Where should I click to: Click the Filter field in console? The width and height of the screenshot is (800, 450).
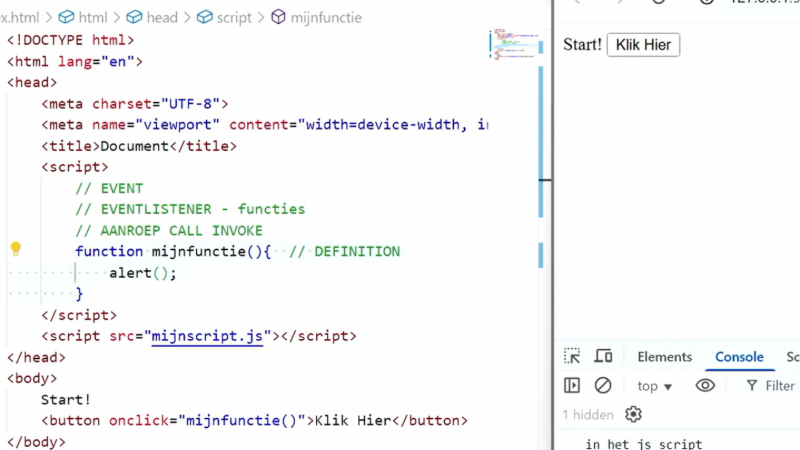point(770,386)
